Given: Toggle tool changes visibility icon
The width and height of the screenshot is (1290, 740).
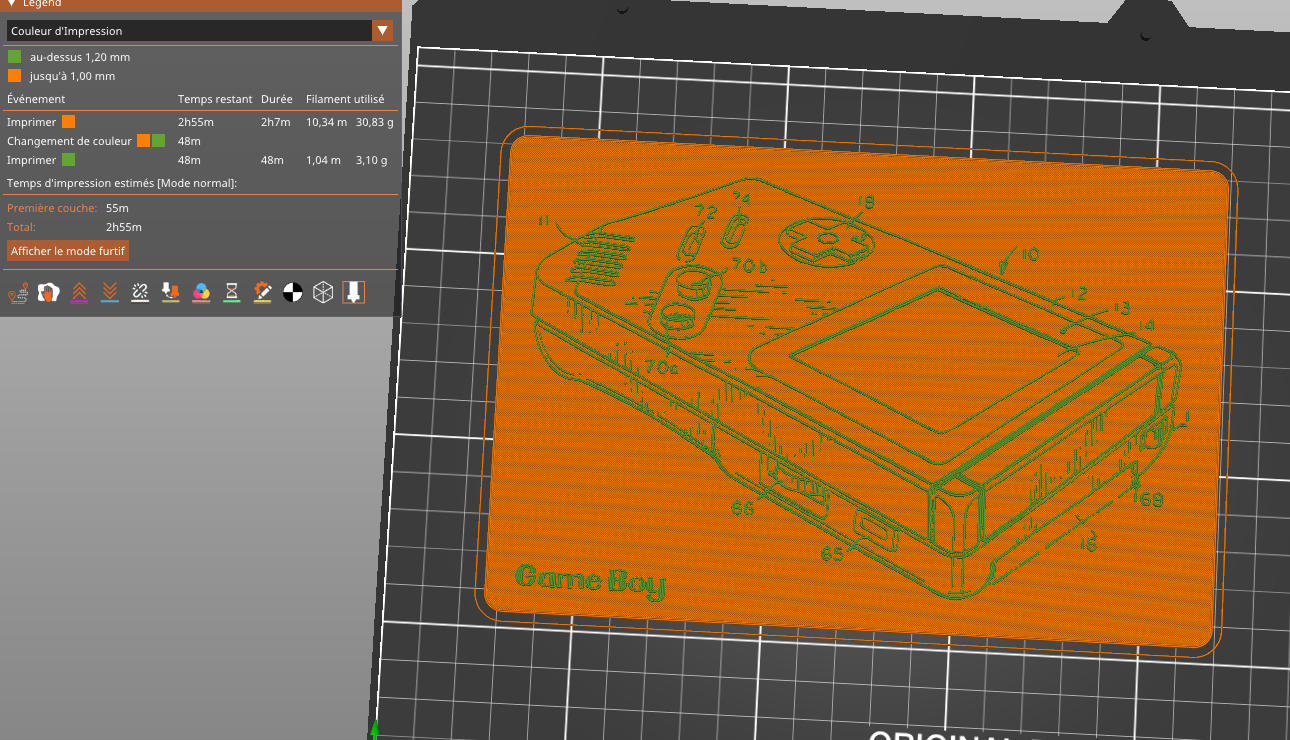Looking at the screenshot, I should (x=171, y=292).
